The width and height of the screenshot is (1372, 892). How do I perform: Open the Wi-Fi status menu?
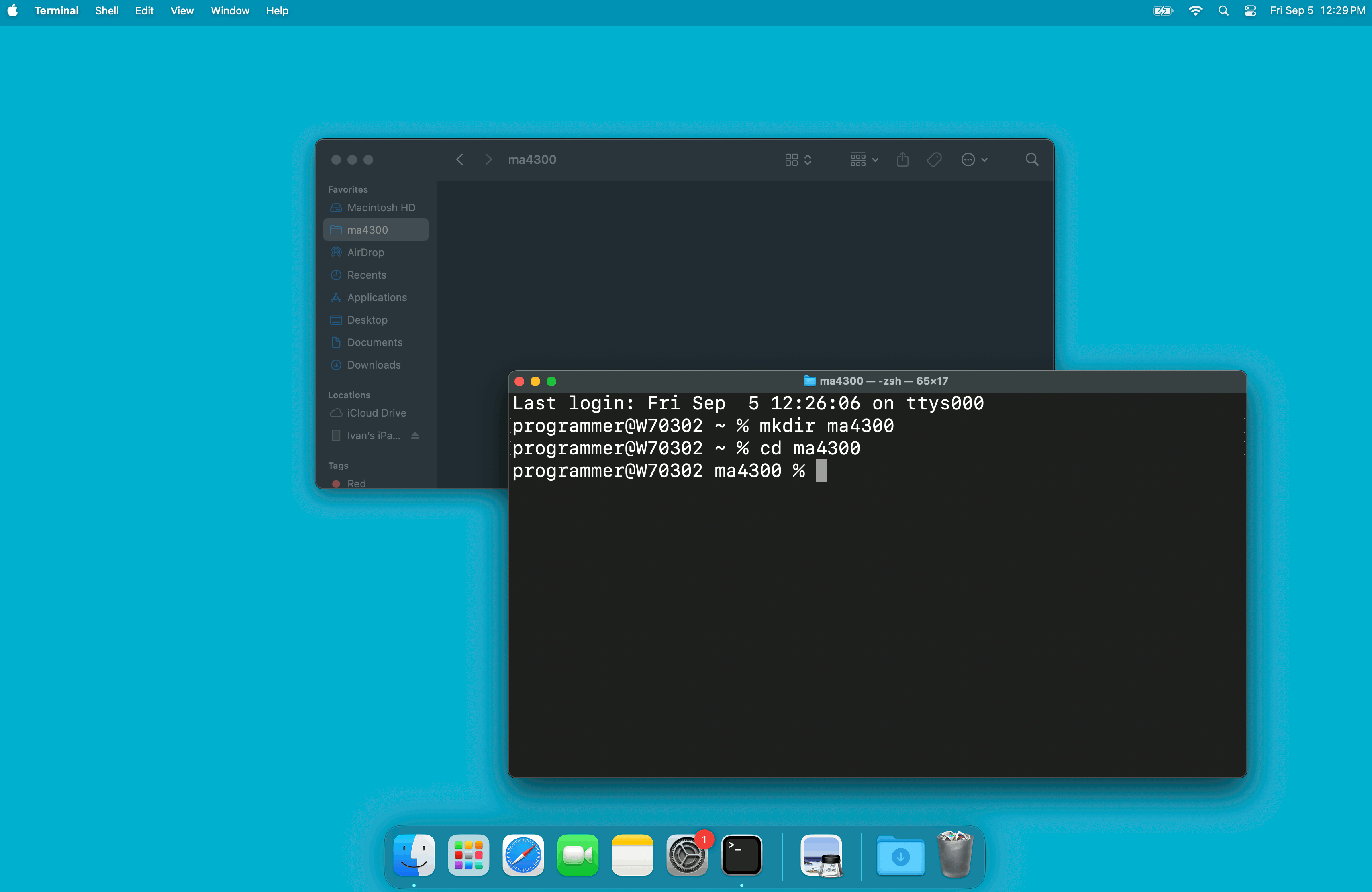coord(1195,10)
